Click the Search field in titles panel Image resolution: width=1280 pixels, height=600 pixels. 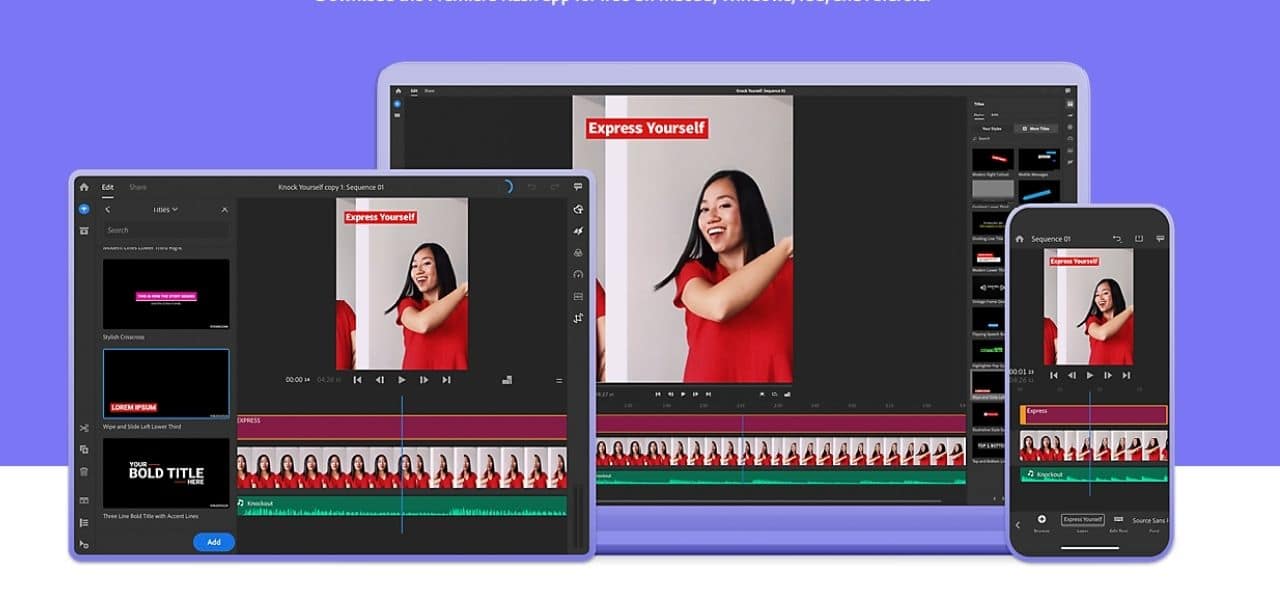(166, 230)
